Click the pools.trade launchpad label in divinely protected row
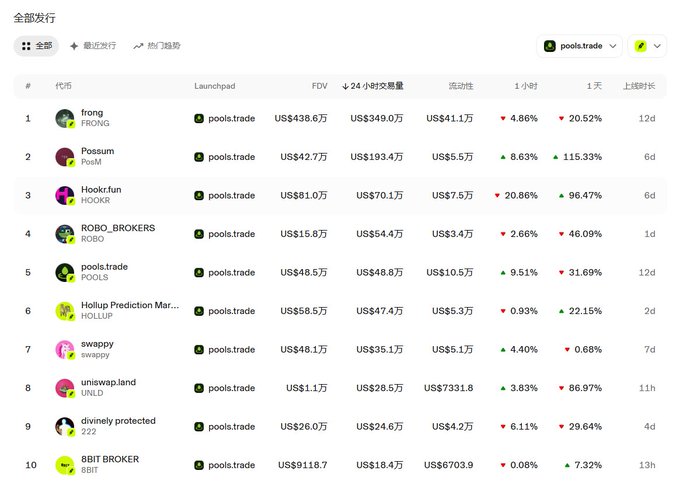The image size is (680, 488). click(232, 427)
